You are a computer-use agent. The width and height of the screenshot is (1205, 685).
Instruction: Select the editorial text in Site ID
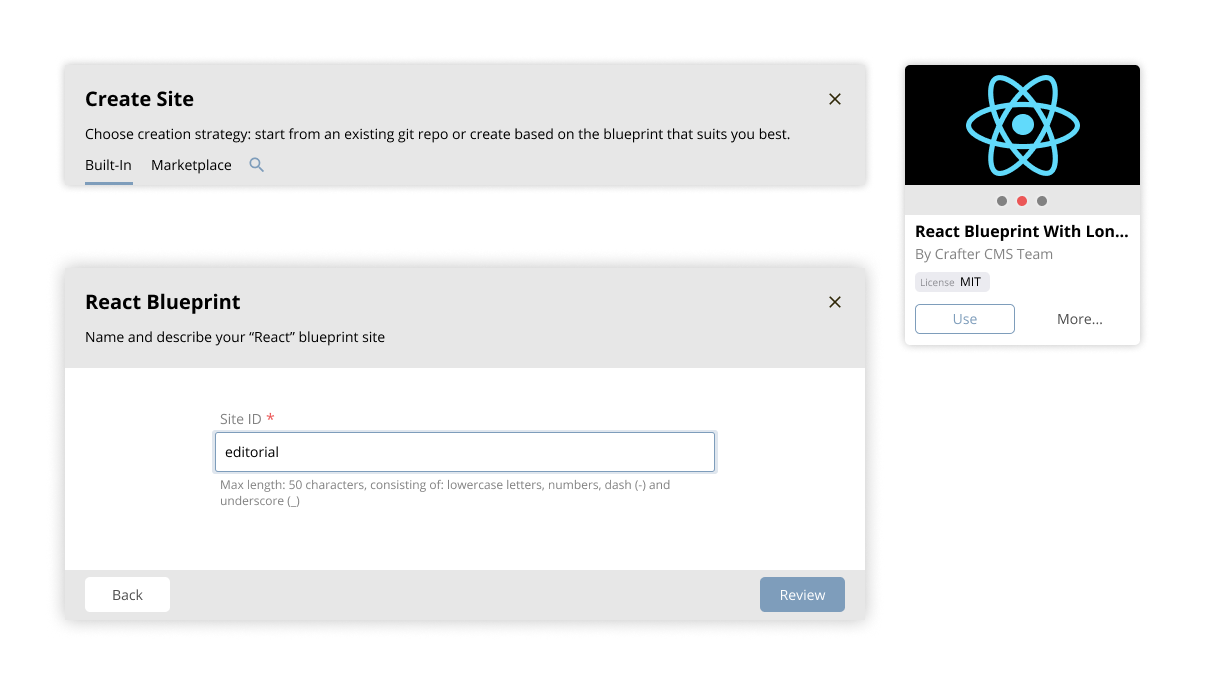[253, 451]
